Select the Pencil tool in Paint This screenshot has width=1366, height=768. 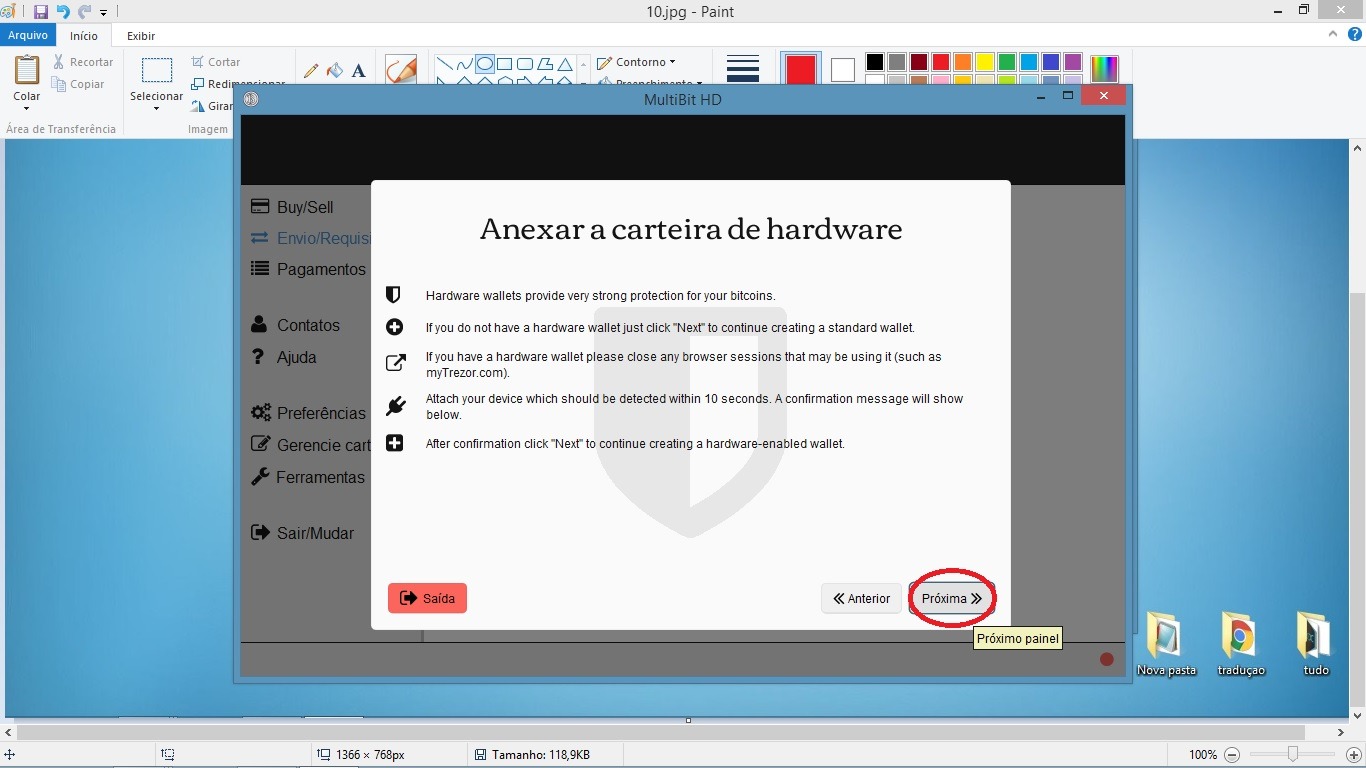click(311, 70)
